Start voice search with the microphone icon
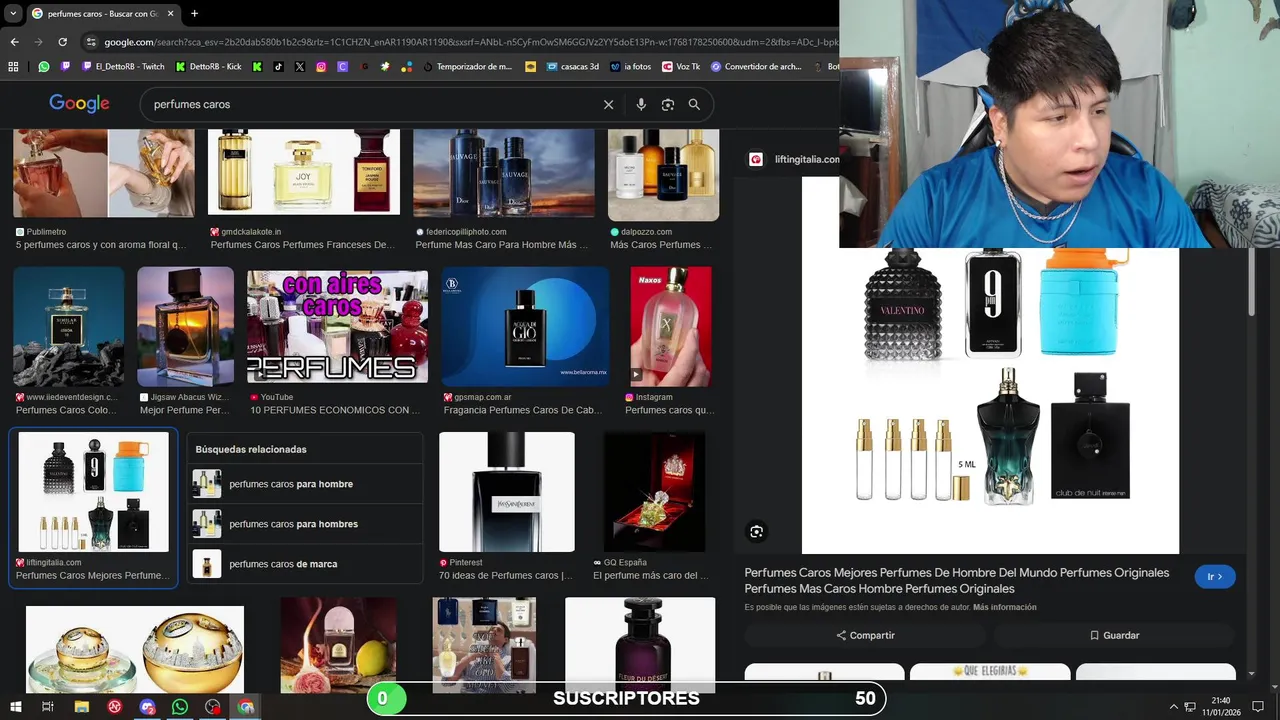Image resolution: width=1280 pixels, height=720 pixels. click(x=641, y=104)
